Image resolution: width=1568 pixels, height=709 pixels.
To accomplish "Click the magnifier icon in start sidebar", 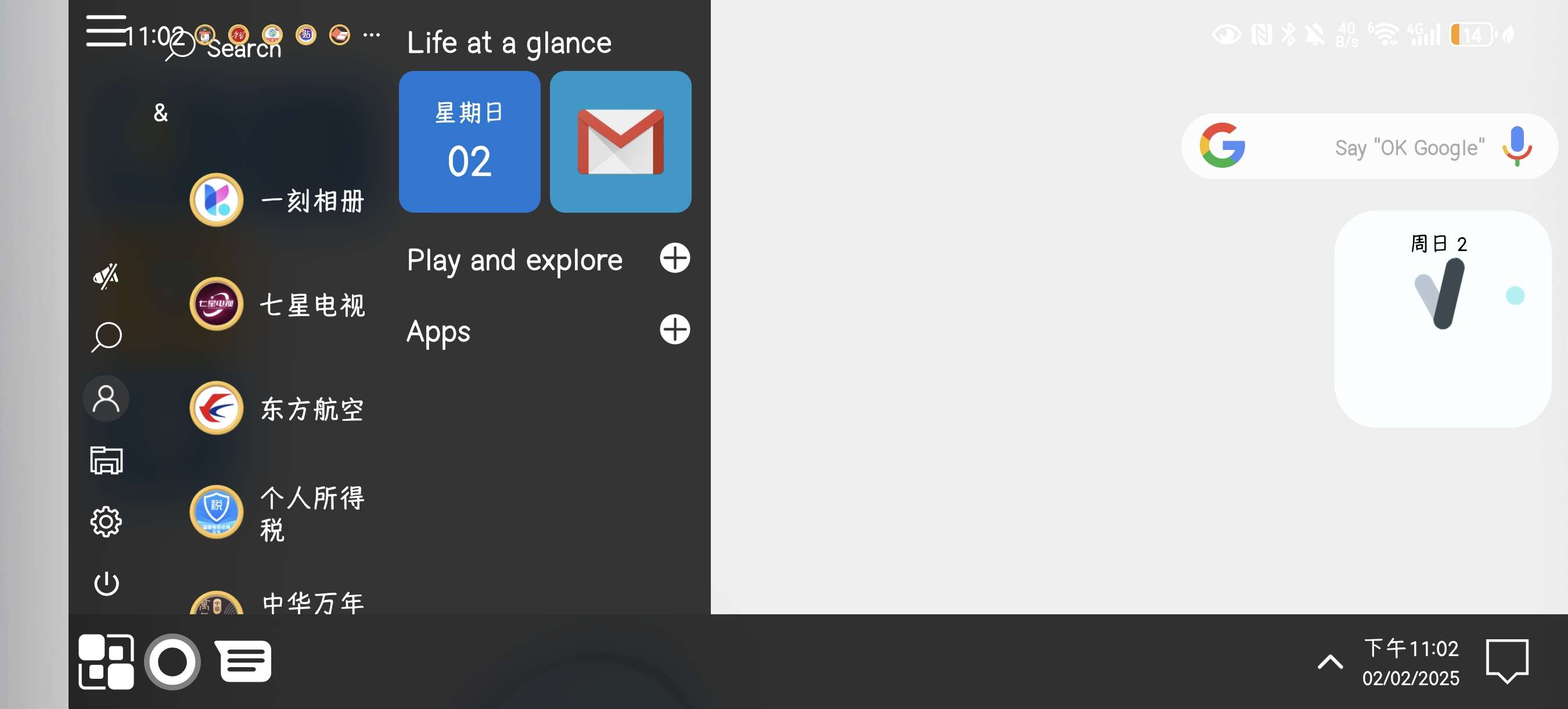I will 106,337.
